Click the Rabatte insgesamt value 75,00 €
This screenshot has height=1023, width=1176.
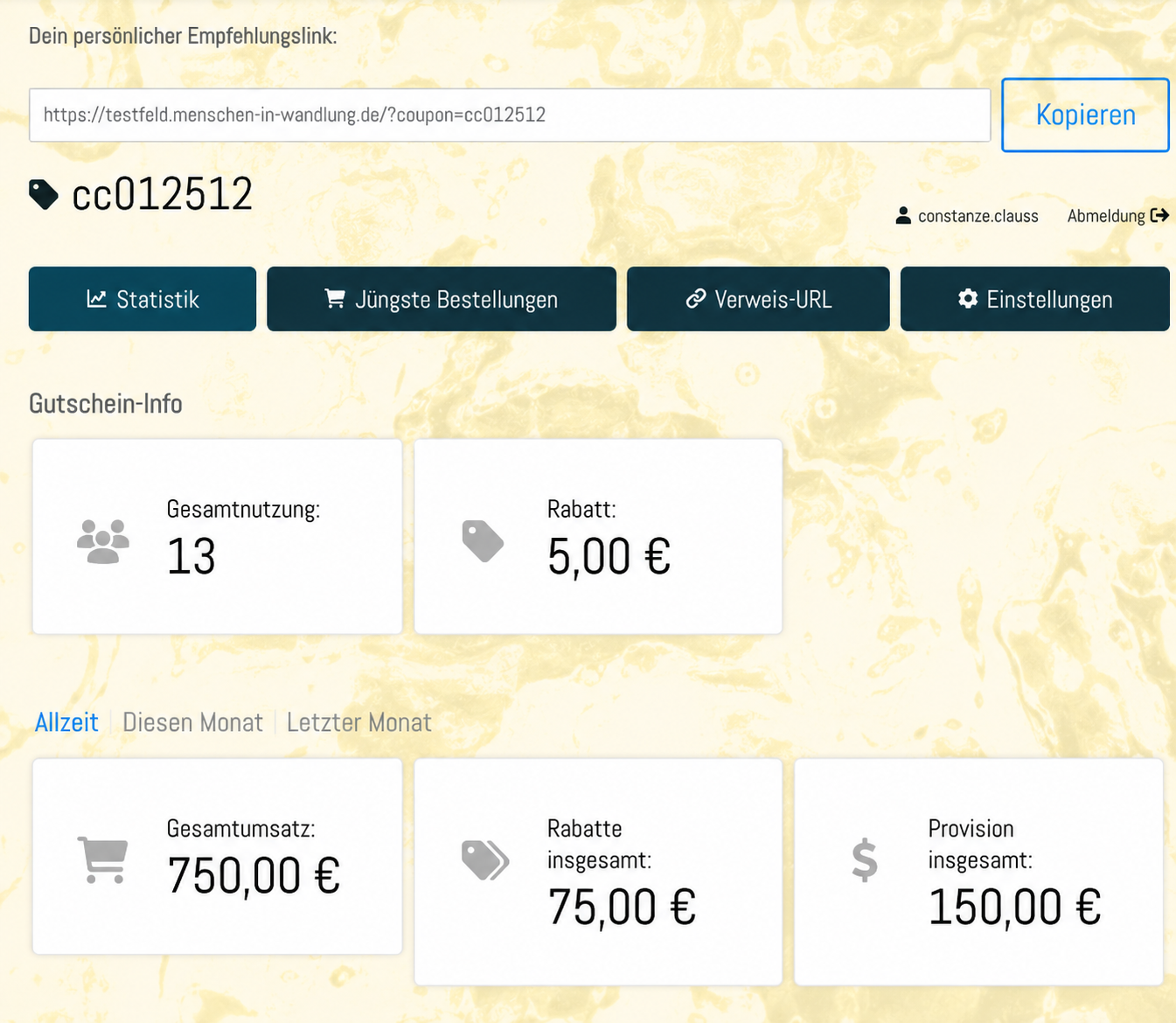(622, 907)
